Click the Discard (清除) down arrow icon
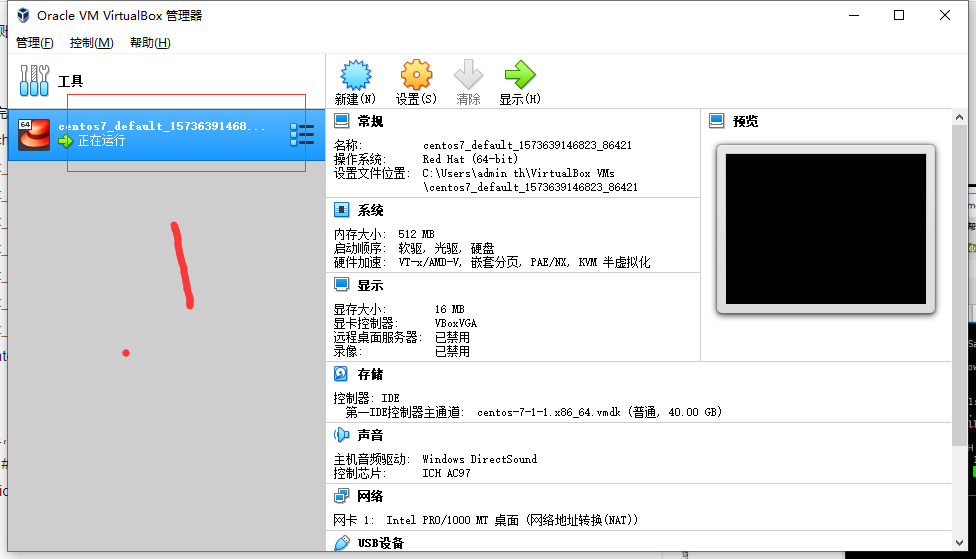 pos(468,75)
